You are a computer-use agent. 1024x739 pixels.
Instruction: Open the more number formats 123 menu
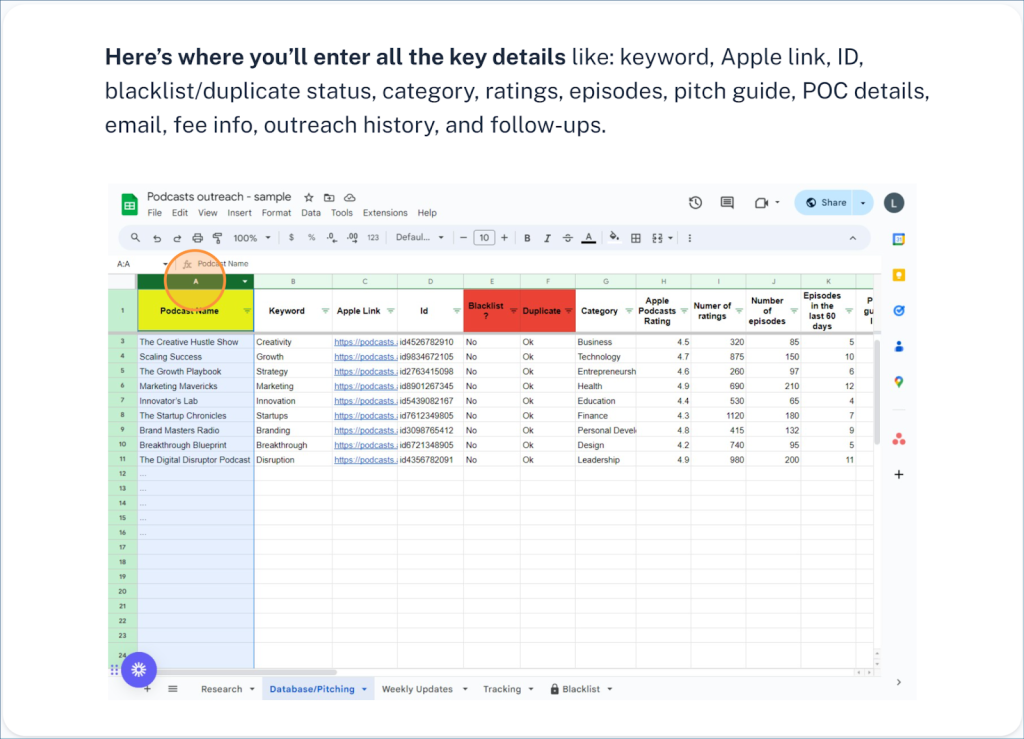(x=373, y=238)
